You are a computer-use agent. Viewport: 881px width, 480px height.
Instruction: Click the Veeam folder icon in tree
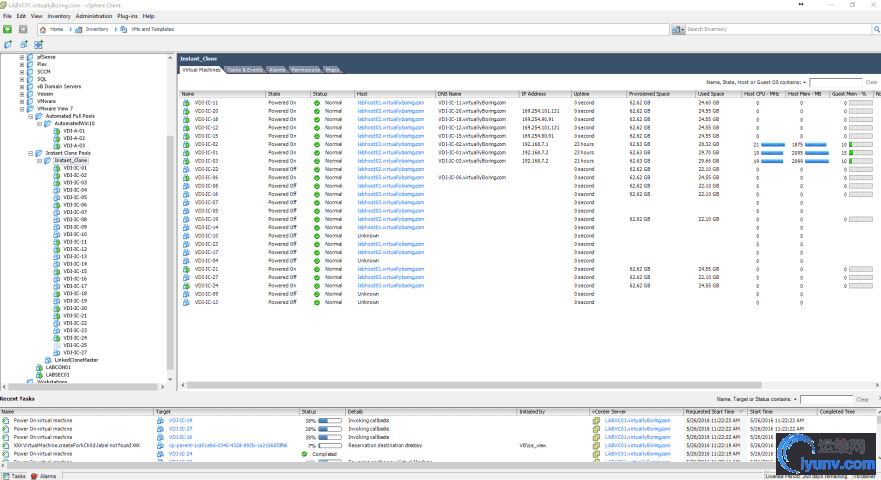pos(30,94)
